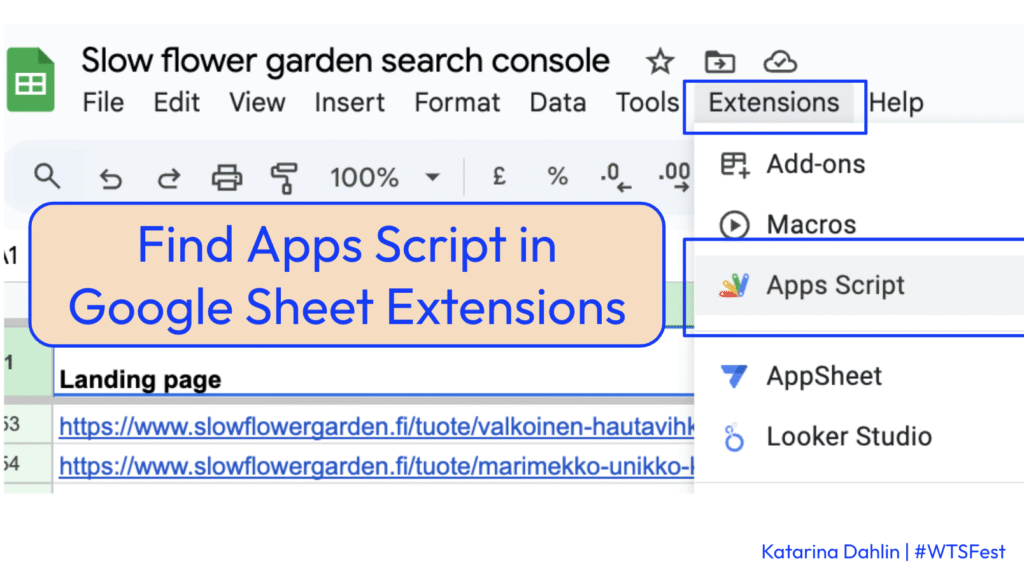The height and width of the screenshot is (573, 1024).
Task: Star this spreadsheet document
Action: click(660, 62)
